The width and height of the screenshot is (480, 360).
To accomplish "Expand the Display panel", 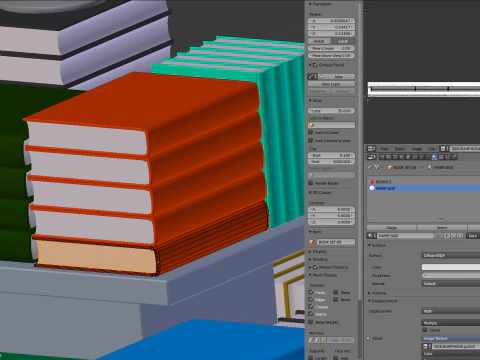I will pos(310,252).
